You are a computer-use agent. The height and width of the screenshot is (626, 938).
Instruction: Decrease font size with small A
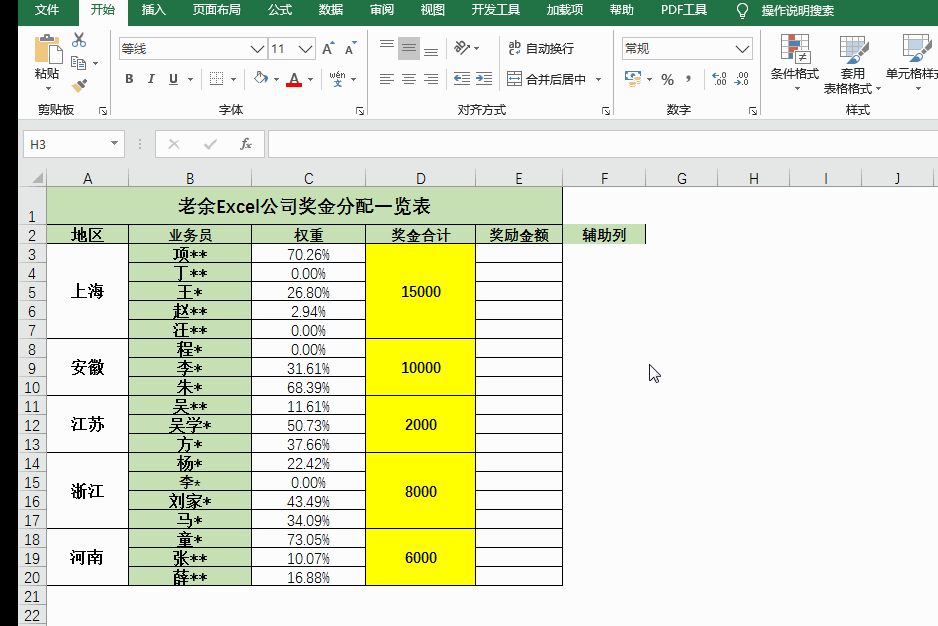click(351, 48)
